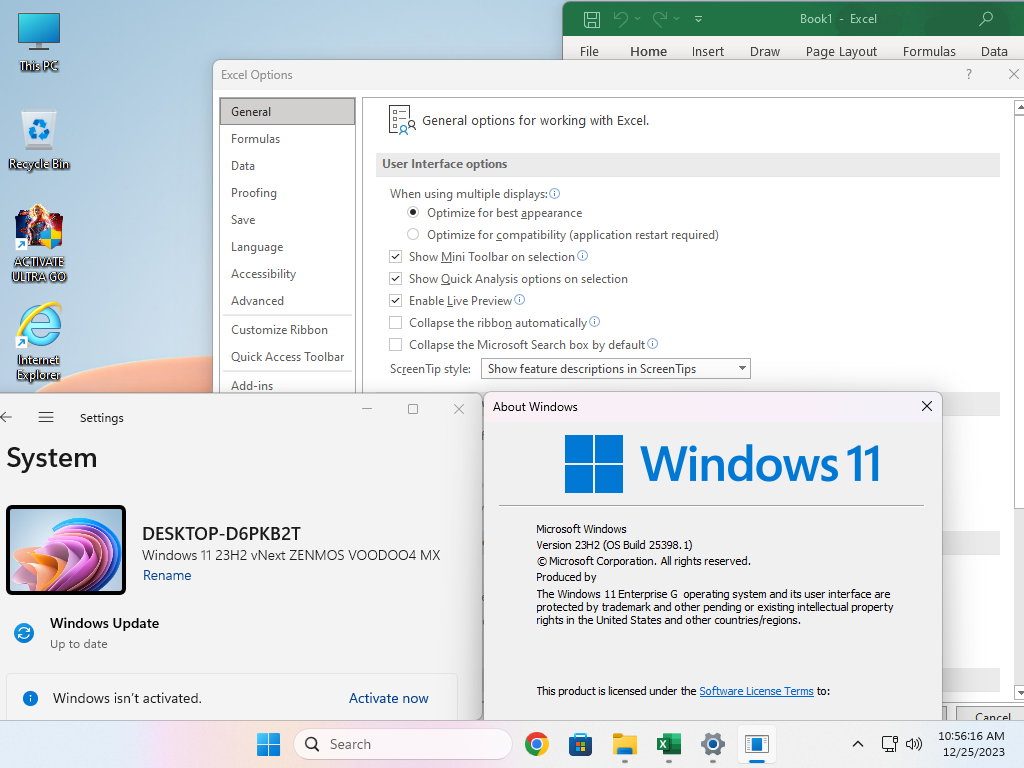This screenshot has width=1024, height=768.
Task: Click the device wallpaper thumbnail in Settings
Action: click(x=66, y=550)
